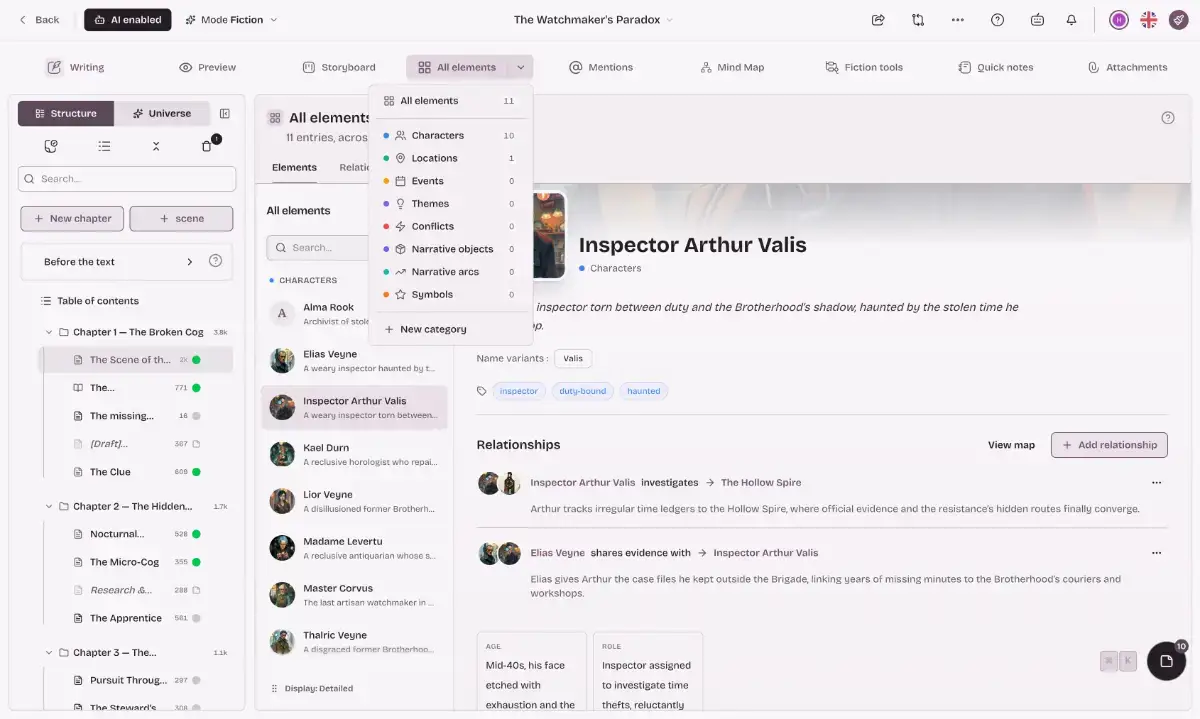
Task: Open the Mind Map tab
Action: click(x=732, y=67)
